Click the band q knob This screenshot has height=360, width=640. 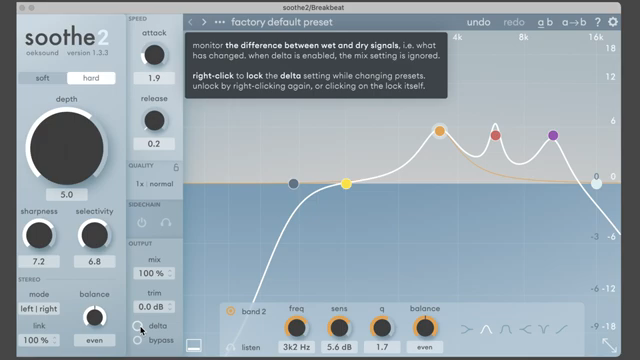tap(382, 328)
